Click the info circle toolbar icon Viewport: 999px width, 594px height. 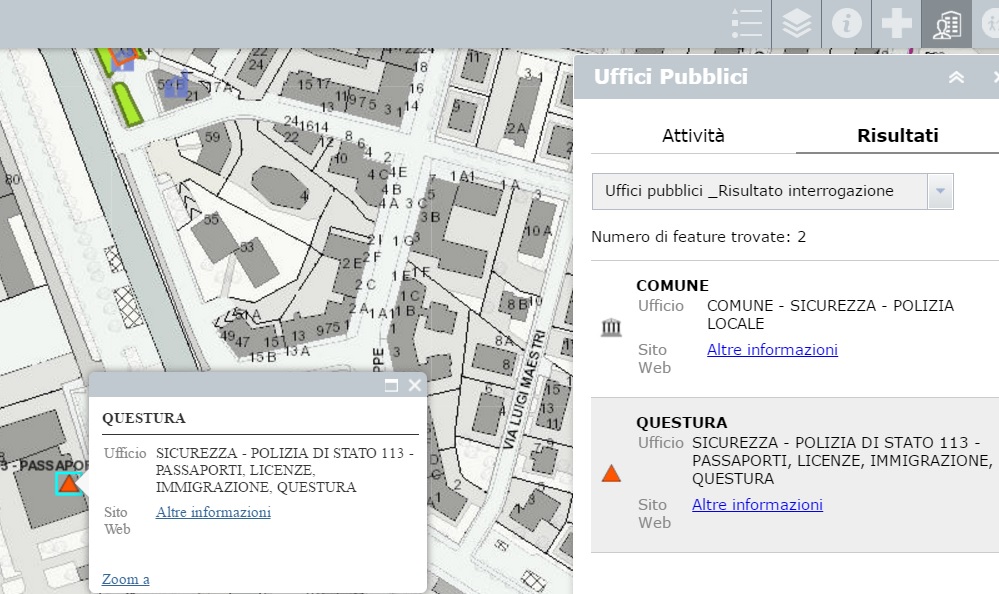click(846, 24)
